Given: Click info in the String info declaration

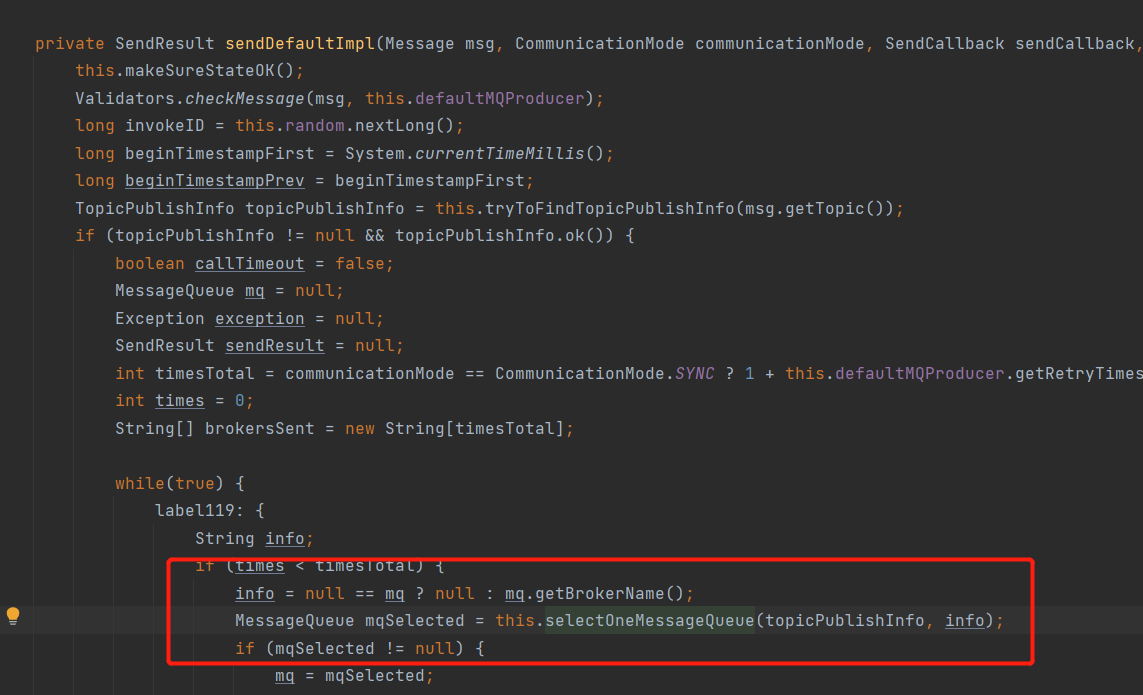Looking at the screenshot, I should 284,538.
